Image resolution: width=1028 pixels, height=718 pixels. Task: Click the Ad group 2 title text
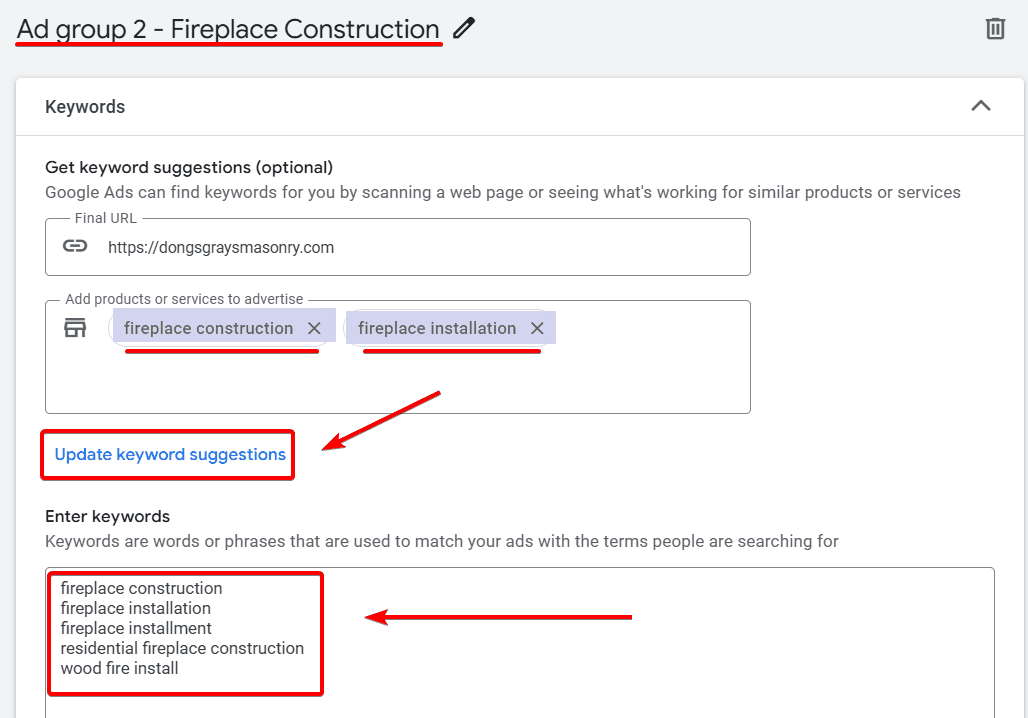coord(228,30)
